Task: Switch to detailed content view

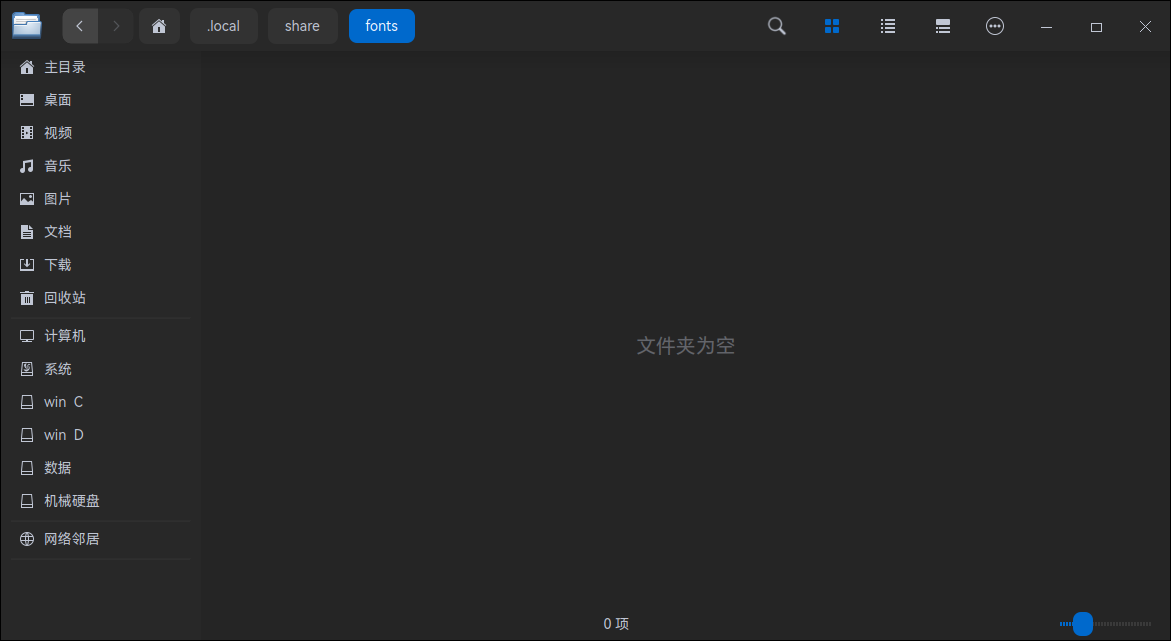Action: point(942,26)
